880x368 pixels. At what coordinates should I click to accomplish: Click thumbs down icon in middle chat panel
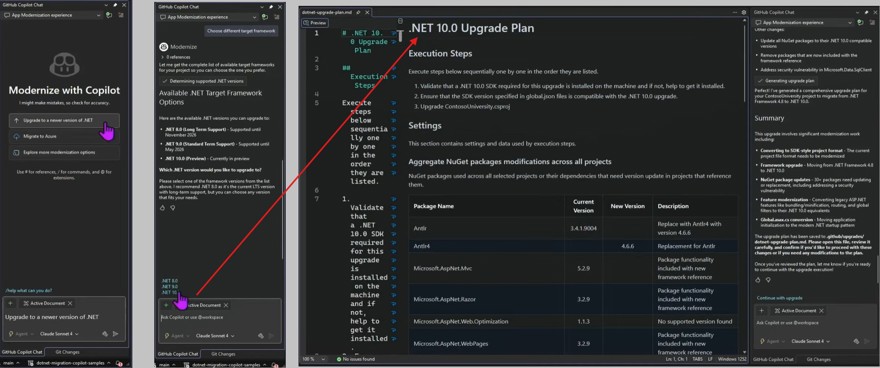(172, 208)
